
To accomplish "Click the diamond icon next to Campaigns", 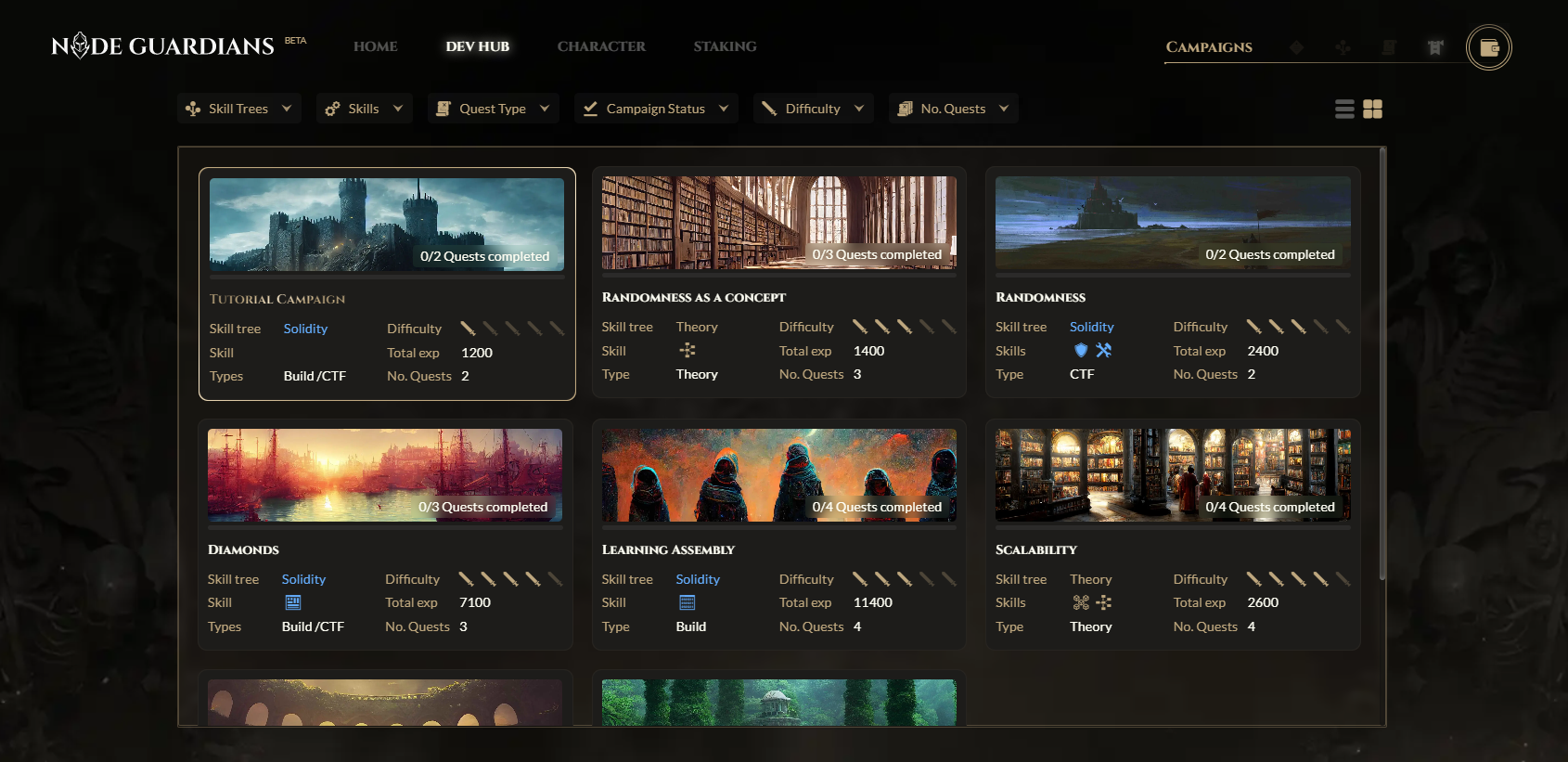I will click(x=1296, y=47).
